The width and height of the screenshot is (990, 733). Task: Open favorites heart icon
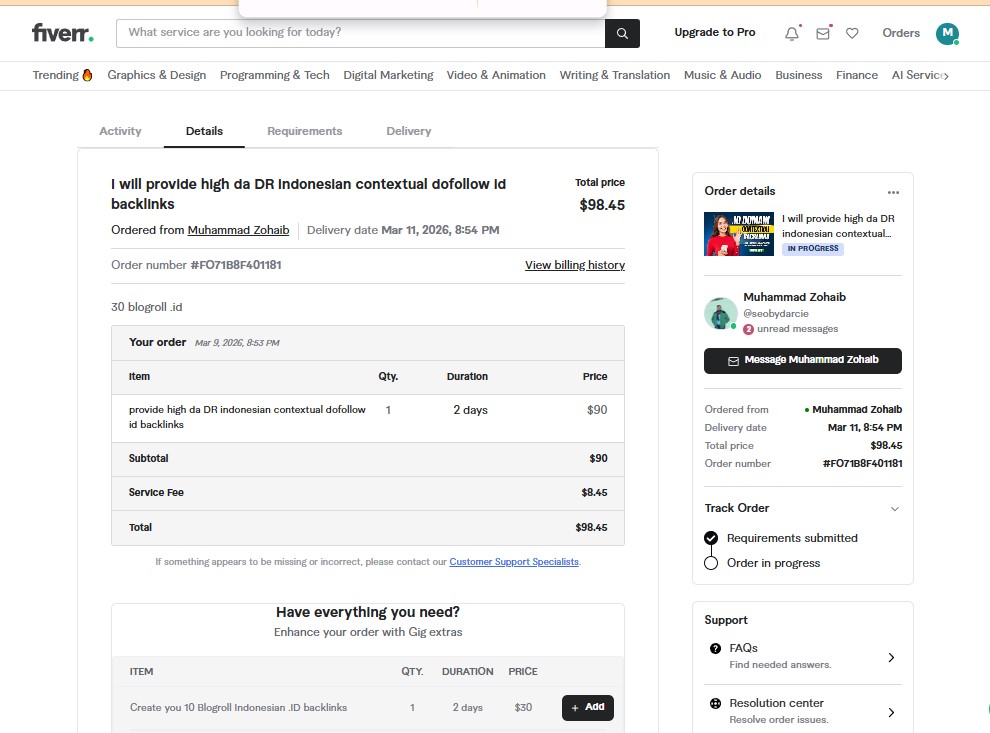tap(852, 33)
